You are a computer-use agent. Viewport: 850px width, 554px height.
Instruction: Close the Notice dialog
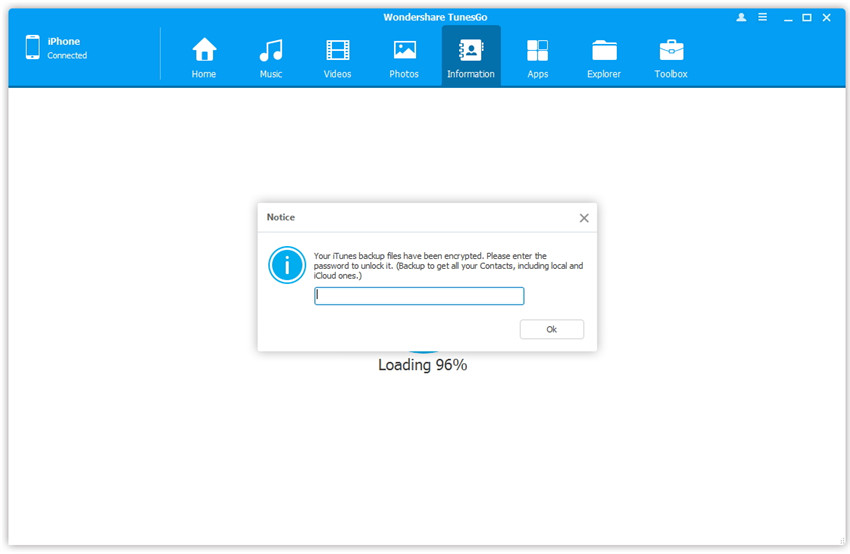tap(584, 218)
